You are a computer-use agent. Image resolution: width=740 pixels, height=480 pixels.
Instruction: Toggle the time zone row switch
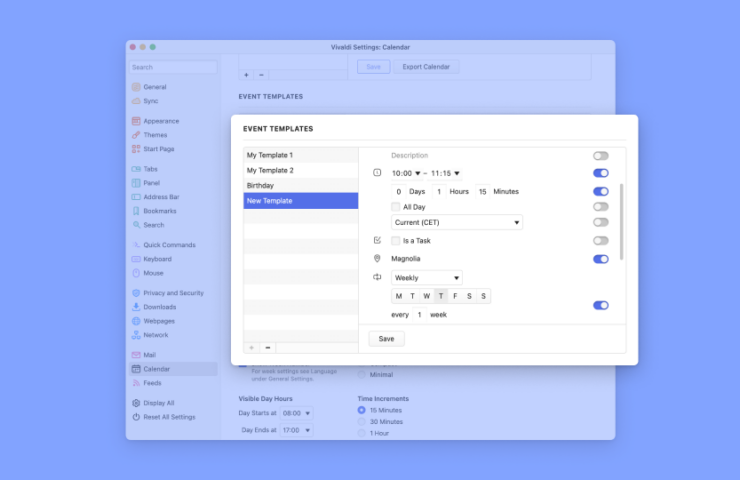pos(601,222)
